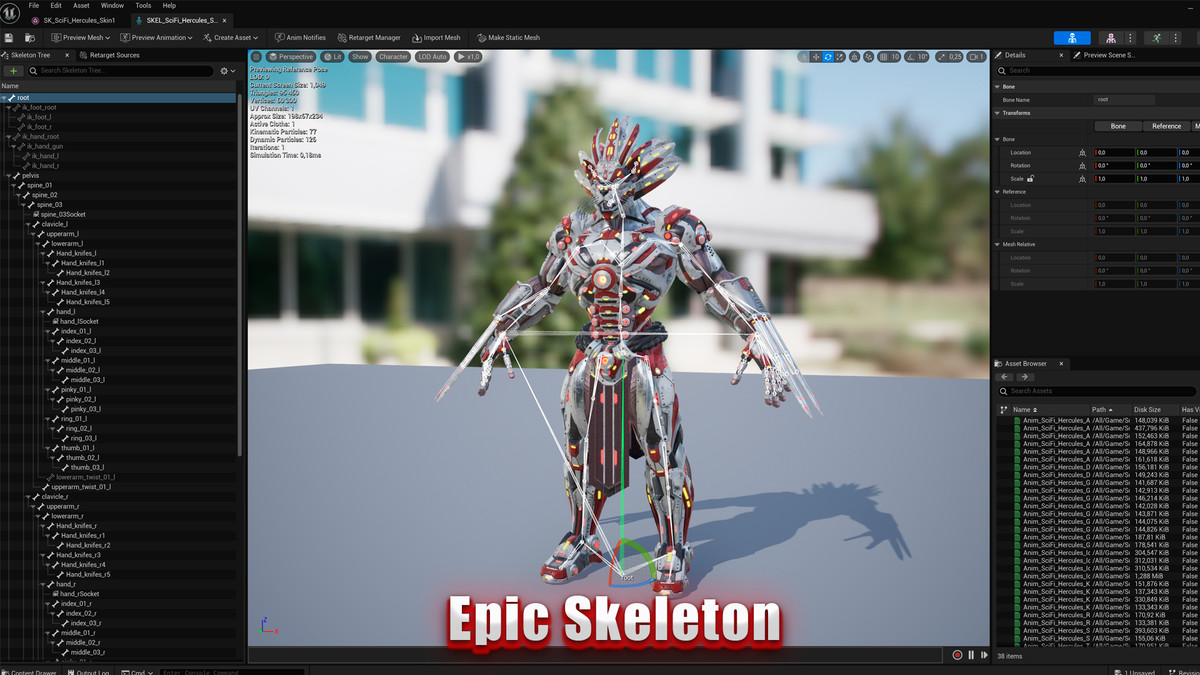The height and width of the screenshot is (675, 1200).
Task: Click Scale transform options icon
Action: pyautogui.click(x=1082, y=179)
